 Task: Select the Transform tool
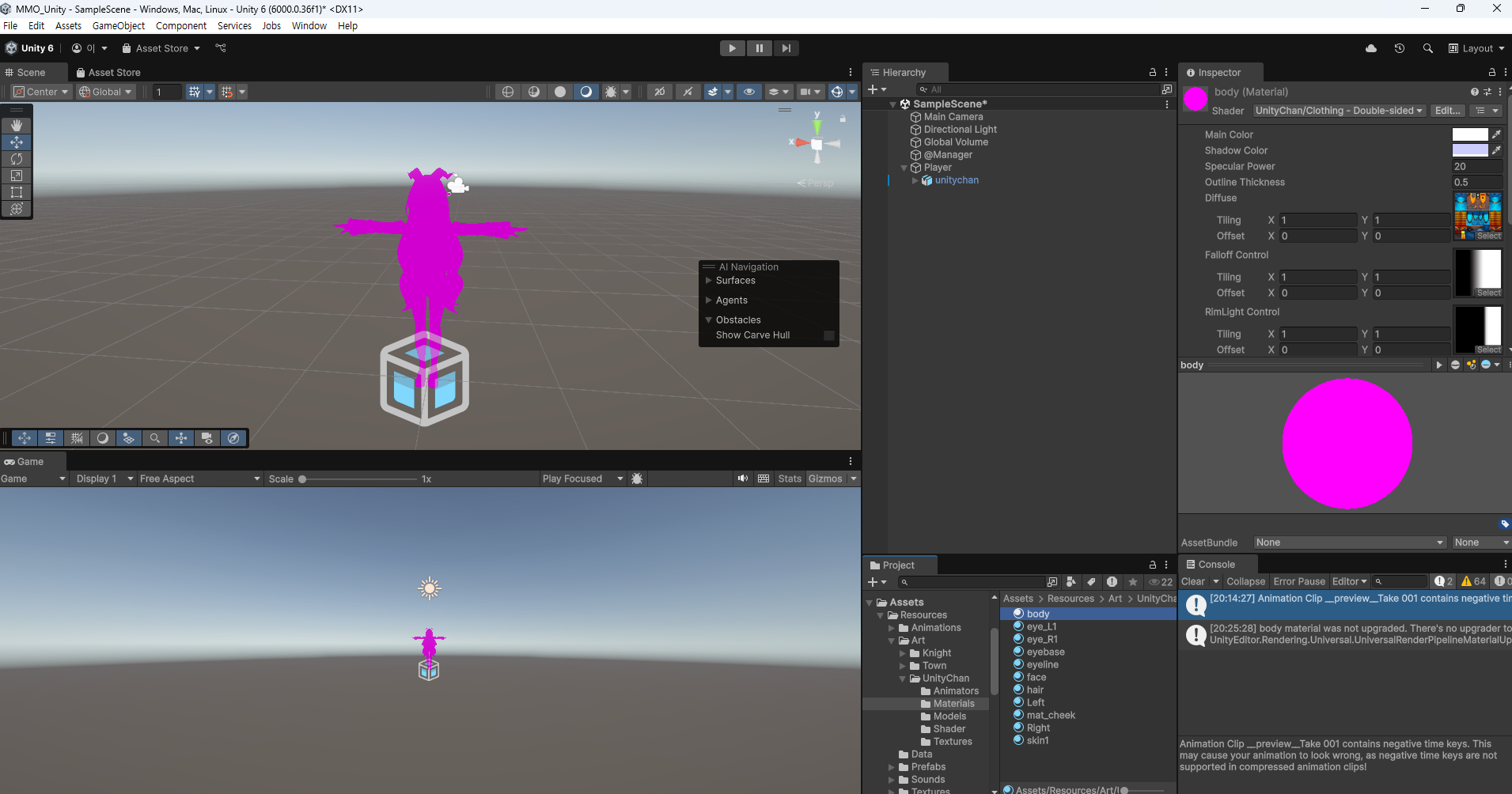(x=16, y=209)
